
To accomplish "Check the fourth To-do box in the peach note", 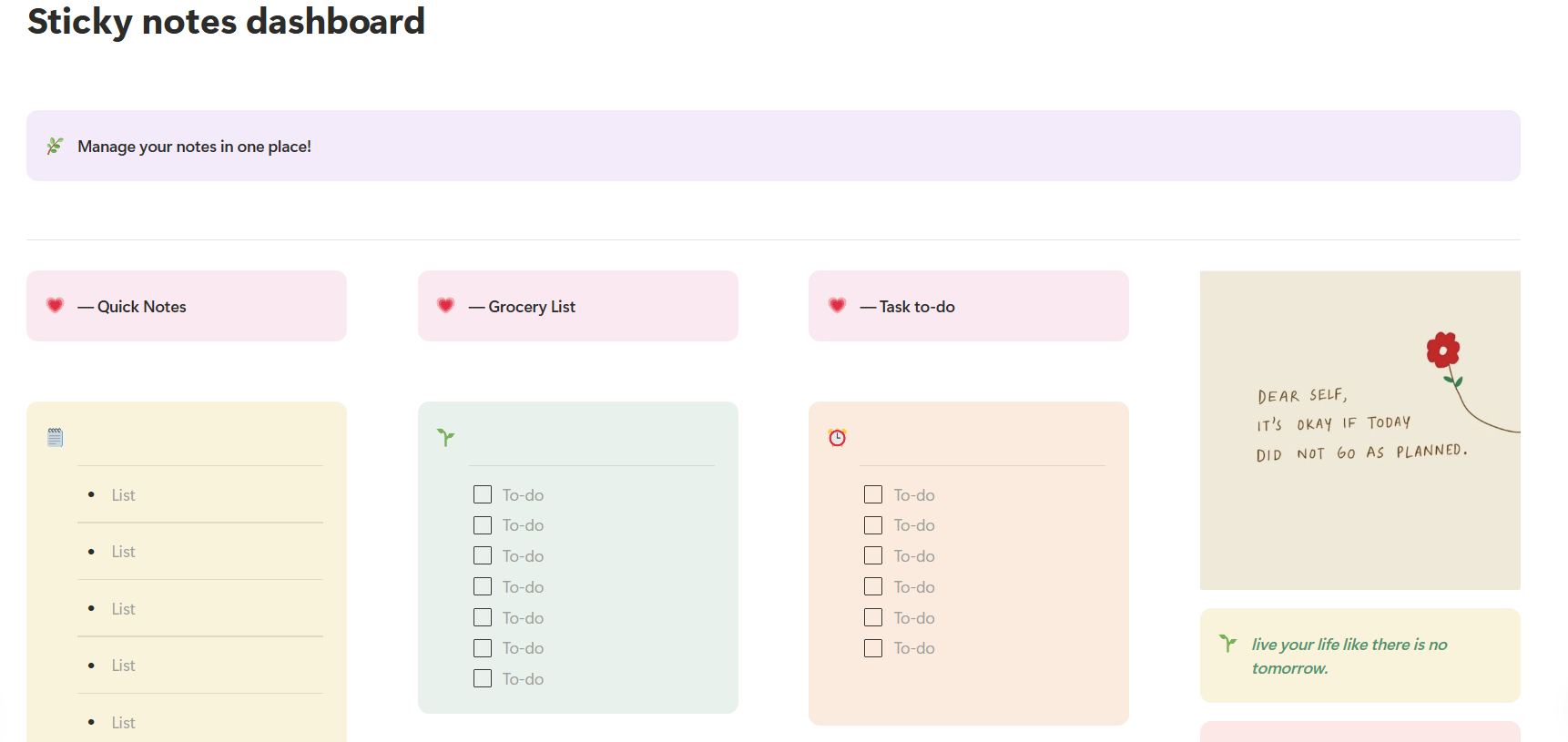I will tap(873, 586).
